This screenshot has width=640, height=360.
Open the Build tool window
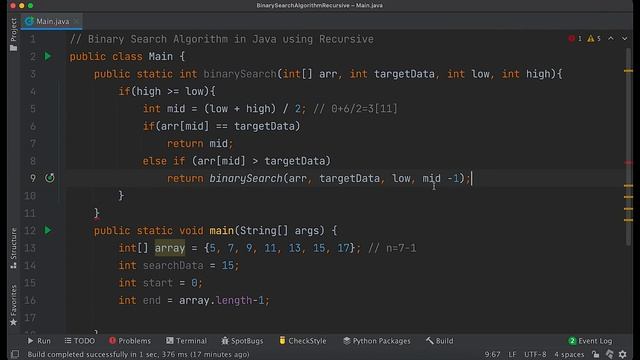(x=439, y=341)
